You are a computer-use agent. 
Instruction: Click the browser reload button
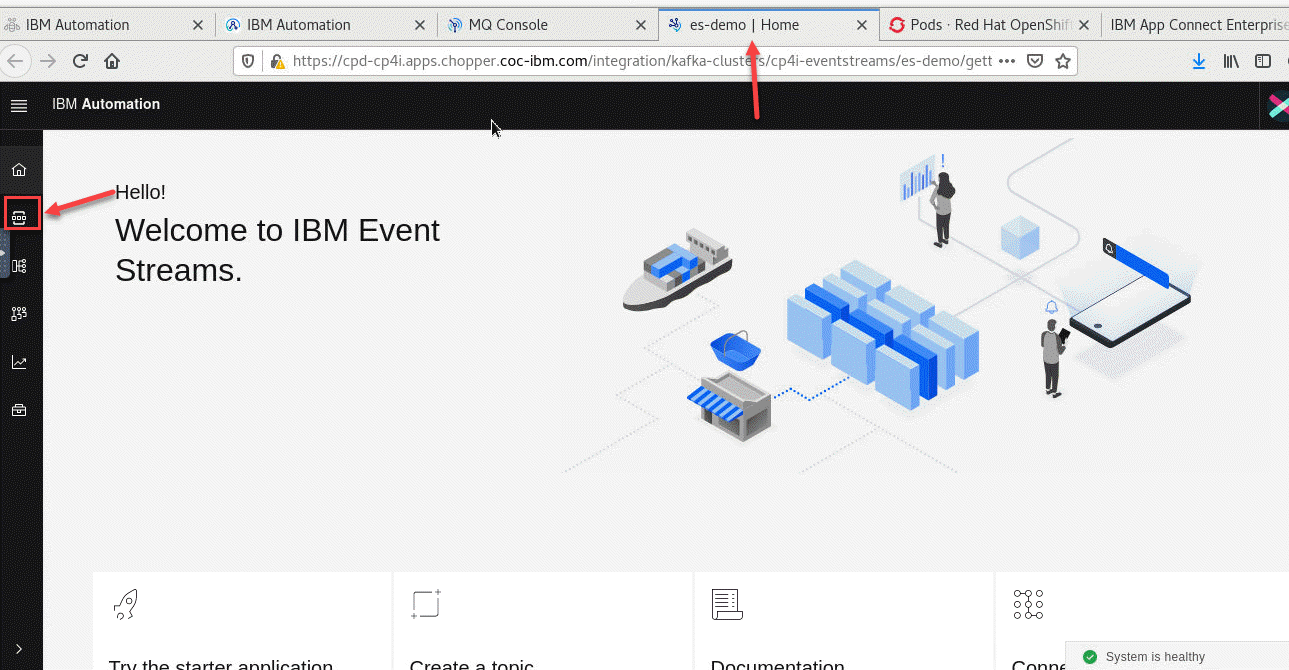(x=80, y=61)
